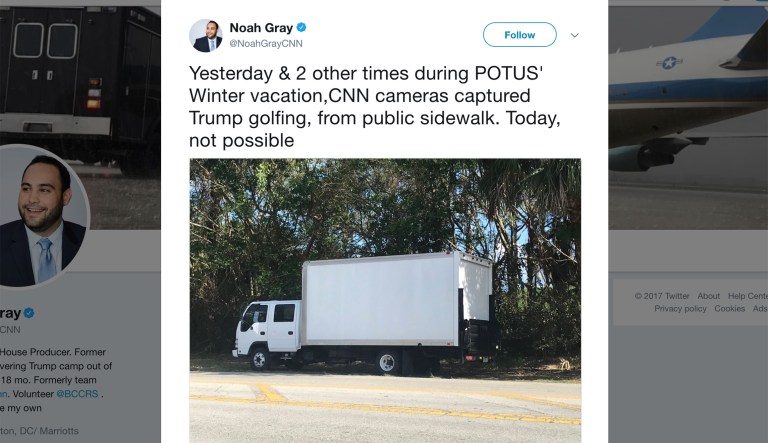Click the verified badge in profile sidebar

[x=31, y=311]
